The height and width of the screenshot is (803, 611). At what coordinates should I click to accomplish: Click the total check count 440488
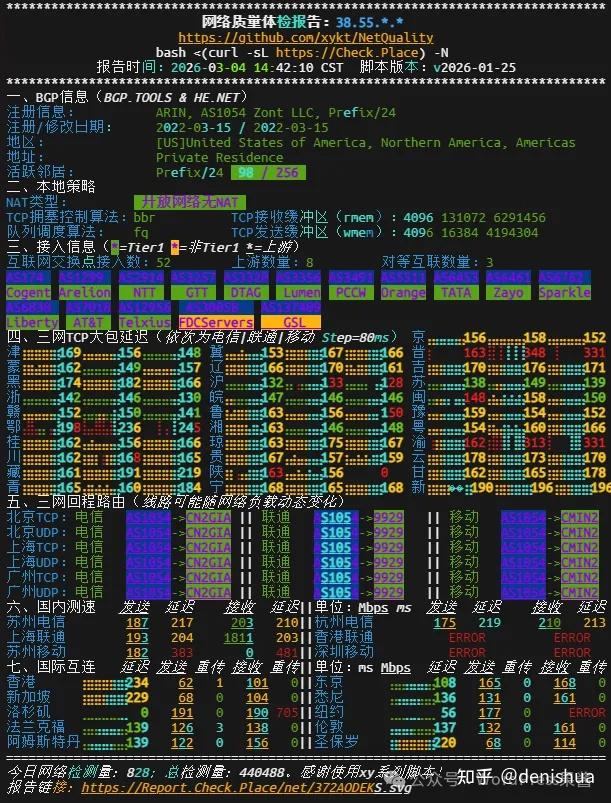(261, 773)
